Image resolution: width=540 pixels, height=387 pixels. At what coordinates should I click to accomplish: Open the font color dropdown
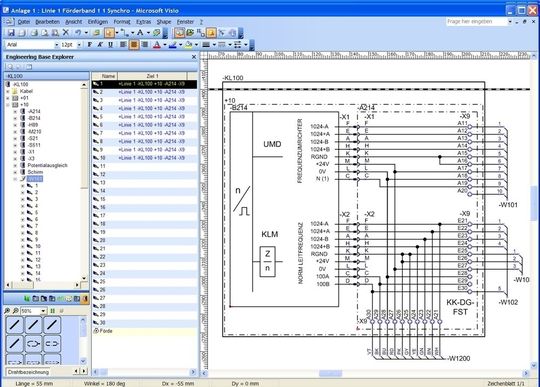click(x=165, y=45)
